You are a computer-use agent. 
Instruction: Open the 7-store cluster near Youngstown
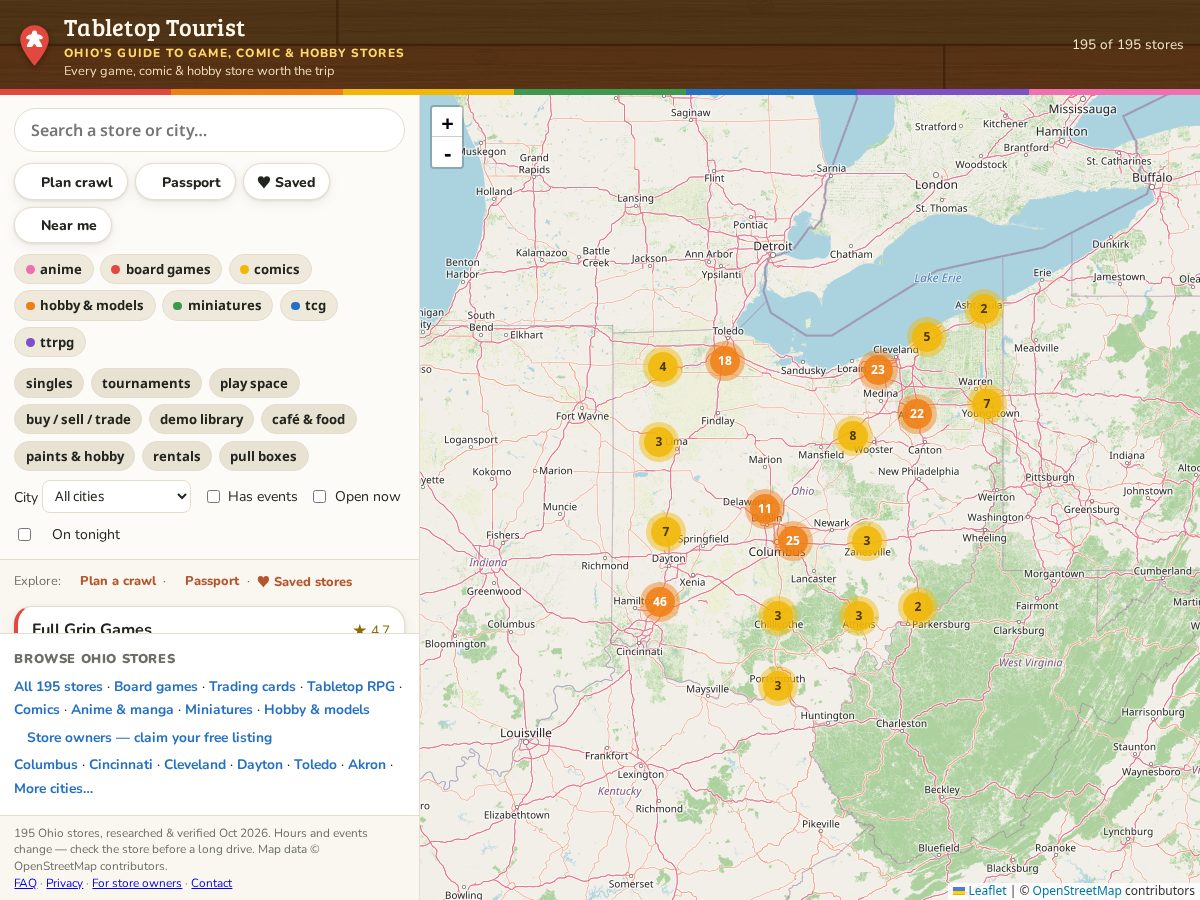pyautogui.click(x=986, y=404)
